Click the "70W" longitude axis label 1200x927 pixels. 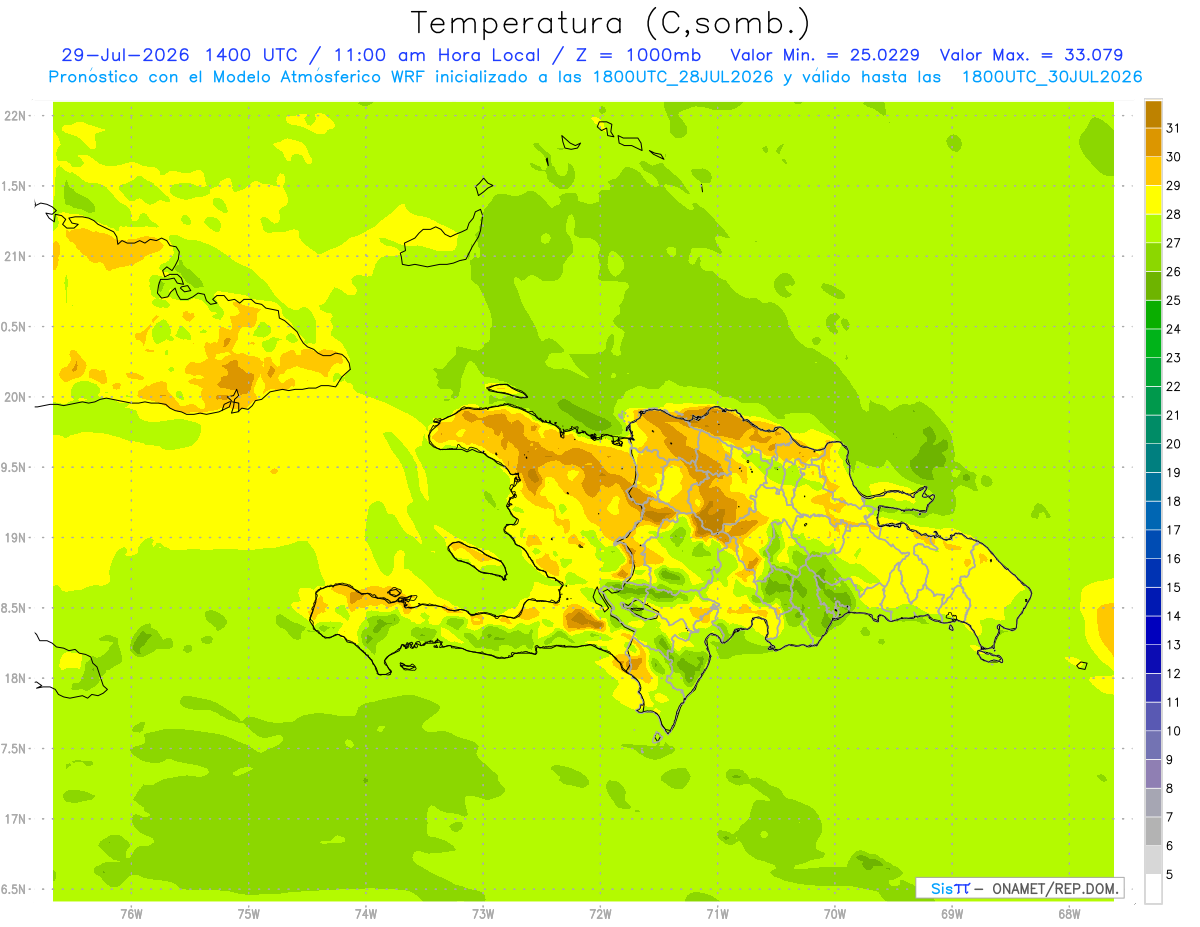(835, 913)
